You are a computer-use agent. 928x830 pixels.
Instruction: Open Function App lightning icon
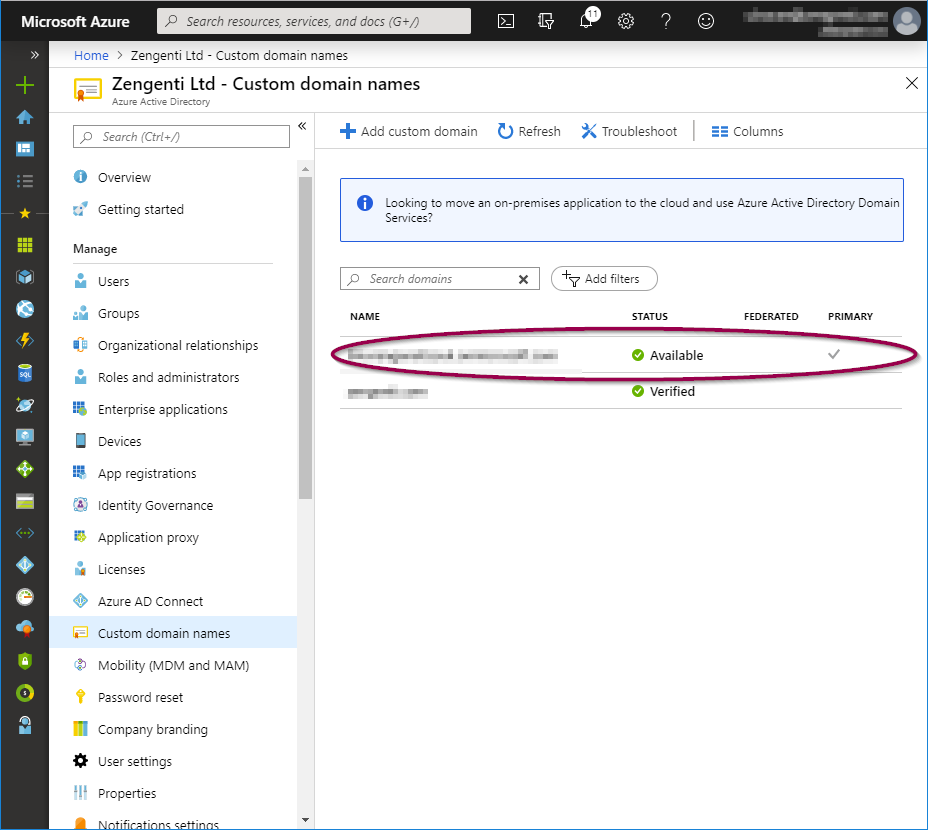pyautogui.click(x=25, y=340)
